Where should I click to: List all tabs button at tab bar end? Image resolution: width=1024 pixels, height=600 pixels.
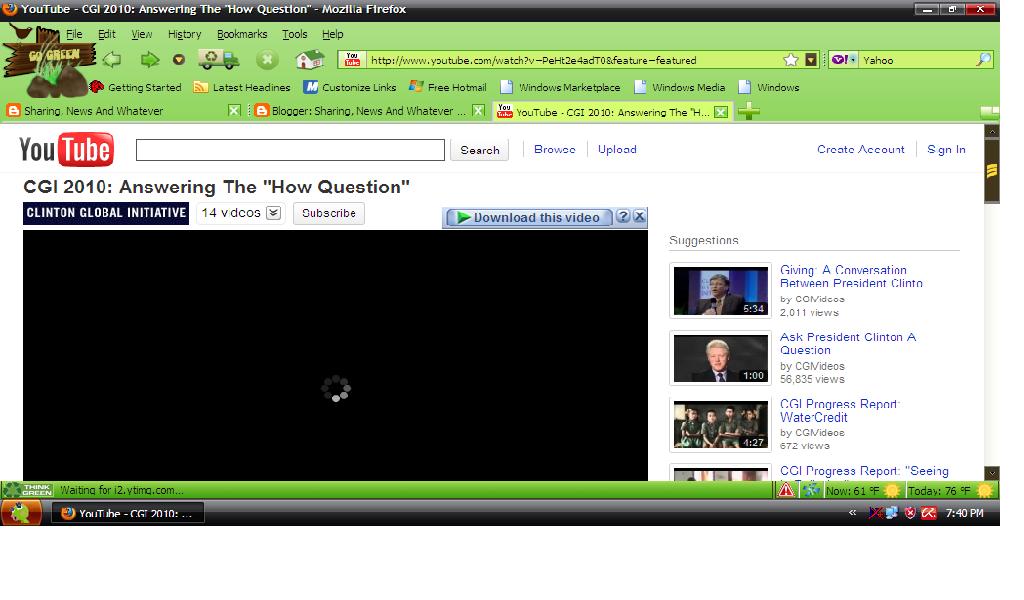coord(989,112)
